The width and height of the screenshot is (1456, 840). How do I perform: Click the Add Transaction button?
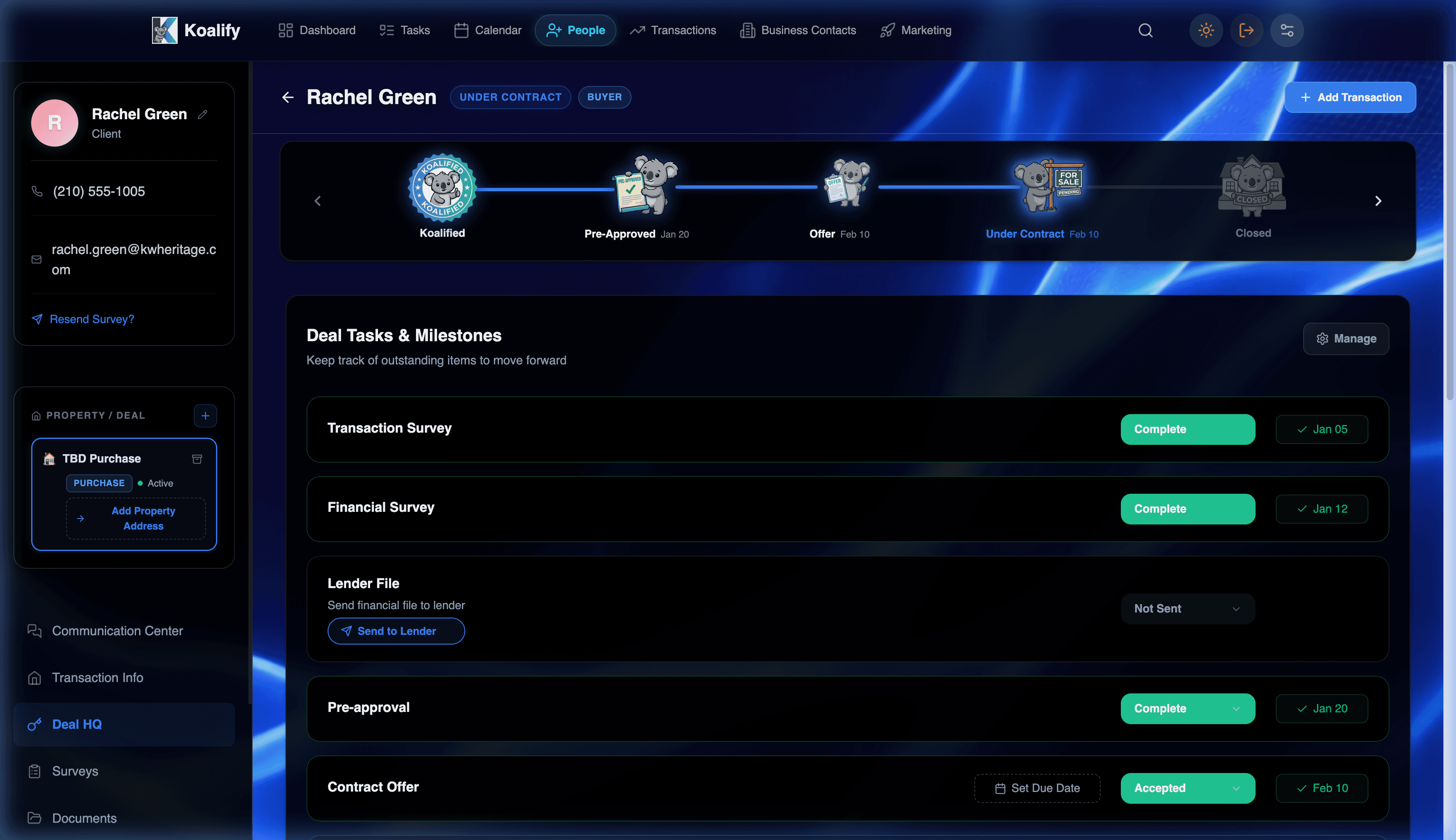pos(1350,97)
